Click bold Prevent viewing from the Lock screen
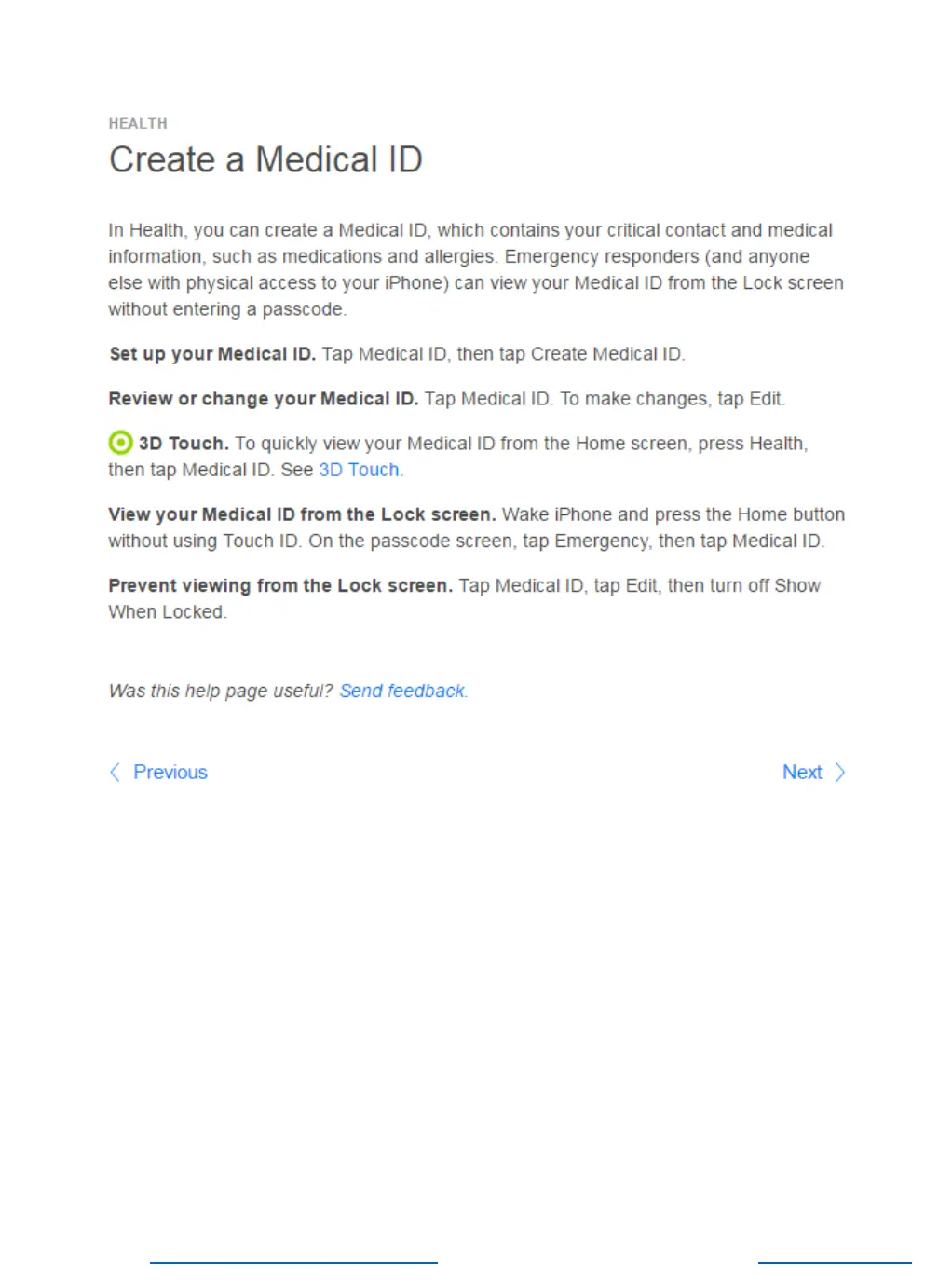 pyautogui.click(x=280, y=585)
